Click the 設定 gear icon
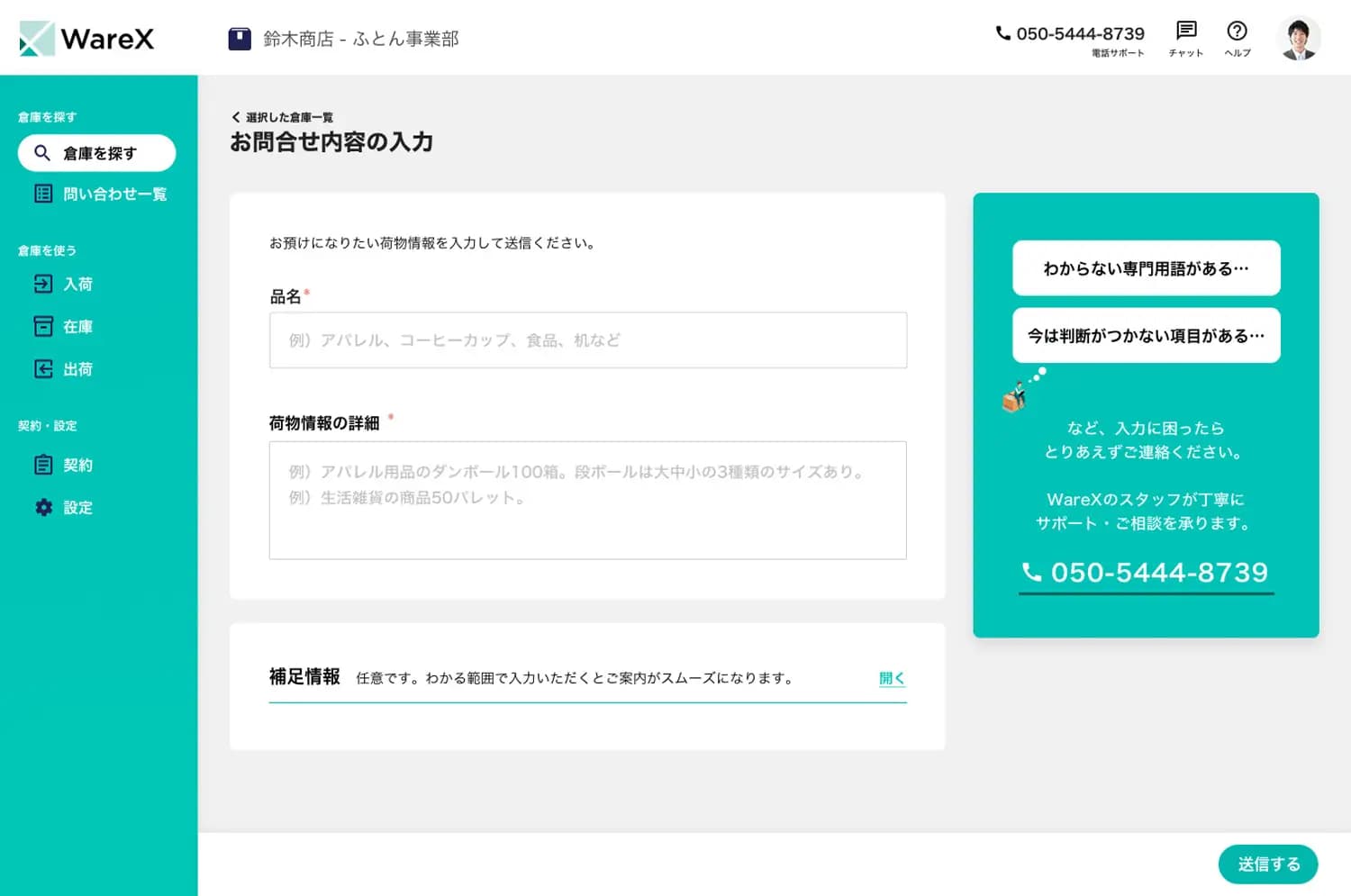This screenshot has height=896, width=1351. 43,507
